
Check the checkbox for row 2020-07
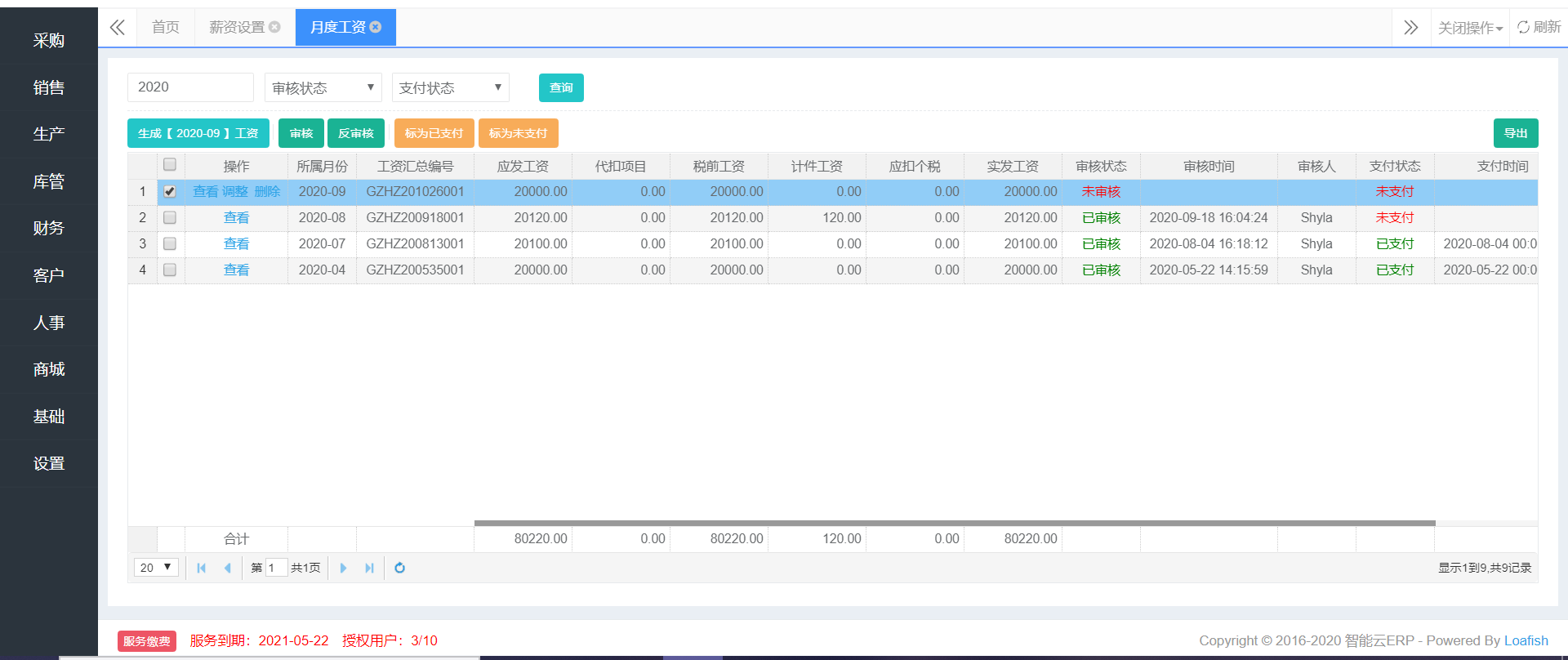170,243
